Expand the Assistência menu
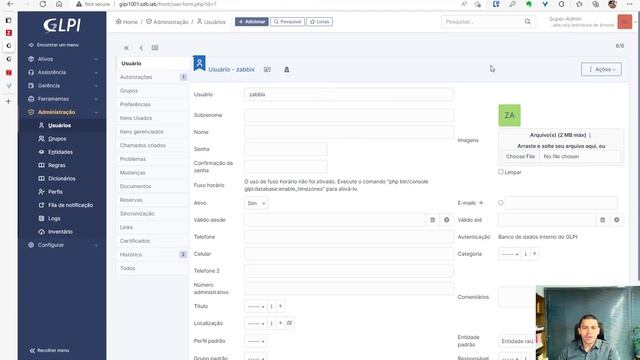This screenshot has height=360, width=640. (62, 72)
